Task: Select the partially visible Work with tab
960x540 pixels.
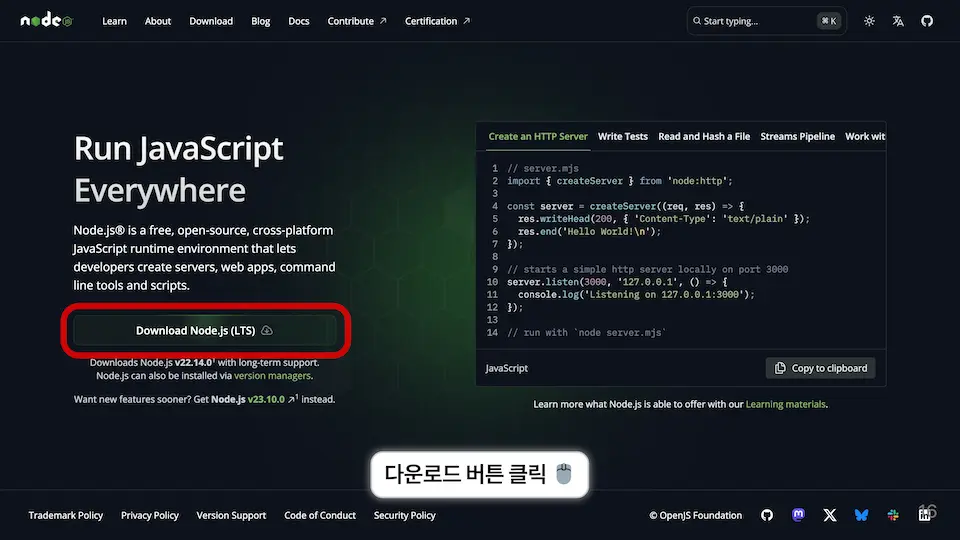Action: 864,137
